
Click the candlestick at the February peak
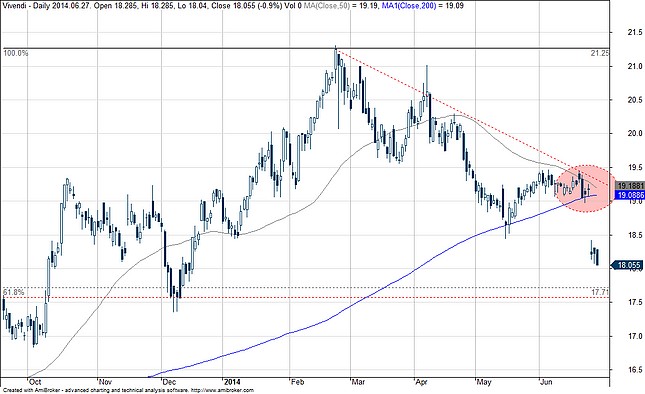point(336,64)
